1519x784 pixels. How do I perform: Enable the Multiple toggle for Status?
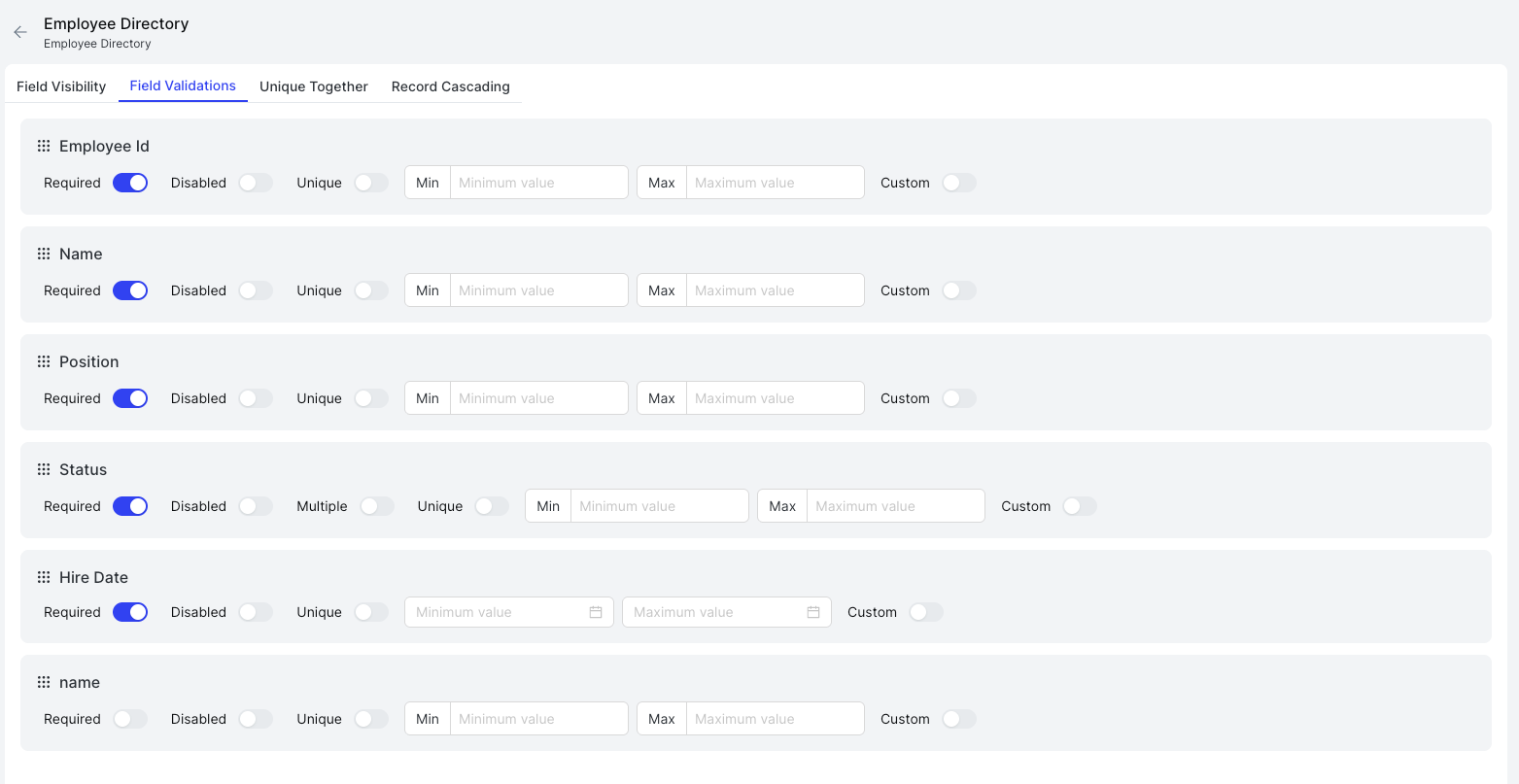pyautogui.click(x=377, y=505)
